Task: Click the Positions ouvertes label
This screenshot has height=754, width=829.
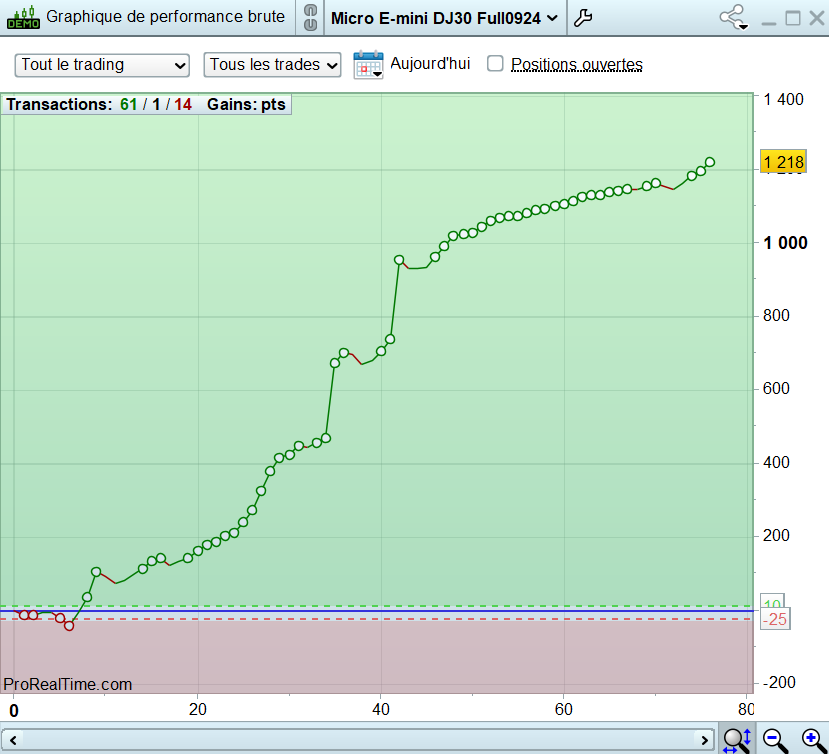Action: pyautogui.click(x=576, y=65)
